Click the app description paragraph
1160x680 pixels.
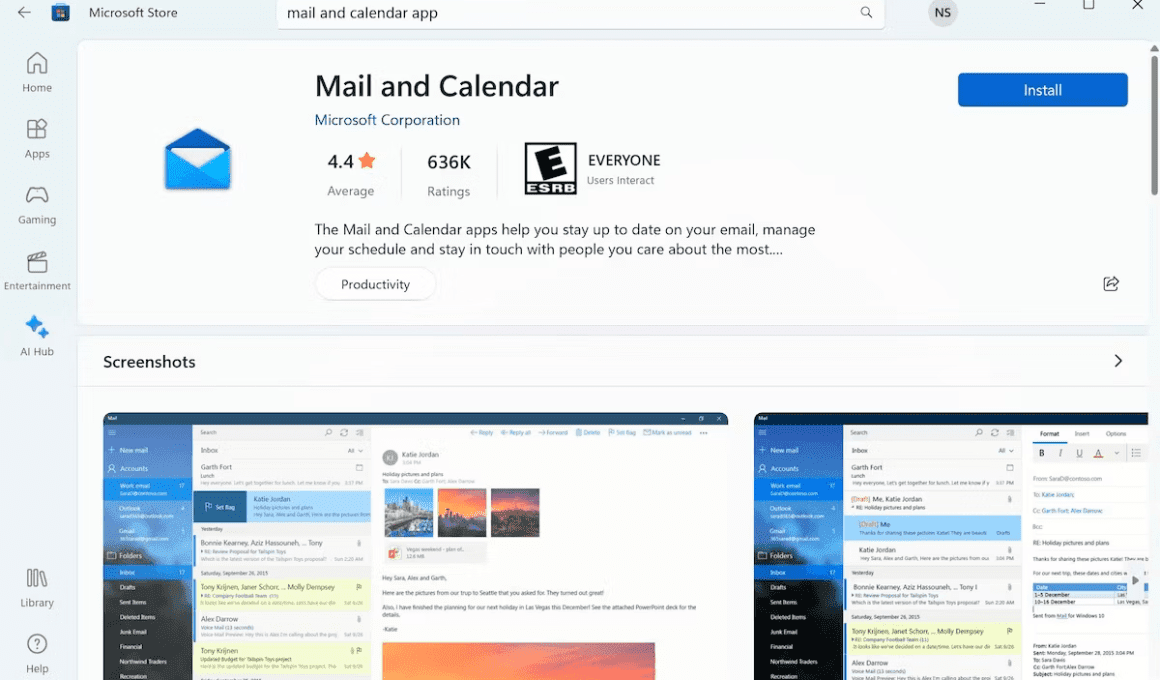564,239
